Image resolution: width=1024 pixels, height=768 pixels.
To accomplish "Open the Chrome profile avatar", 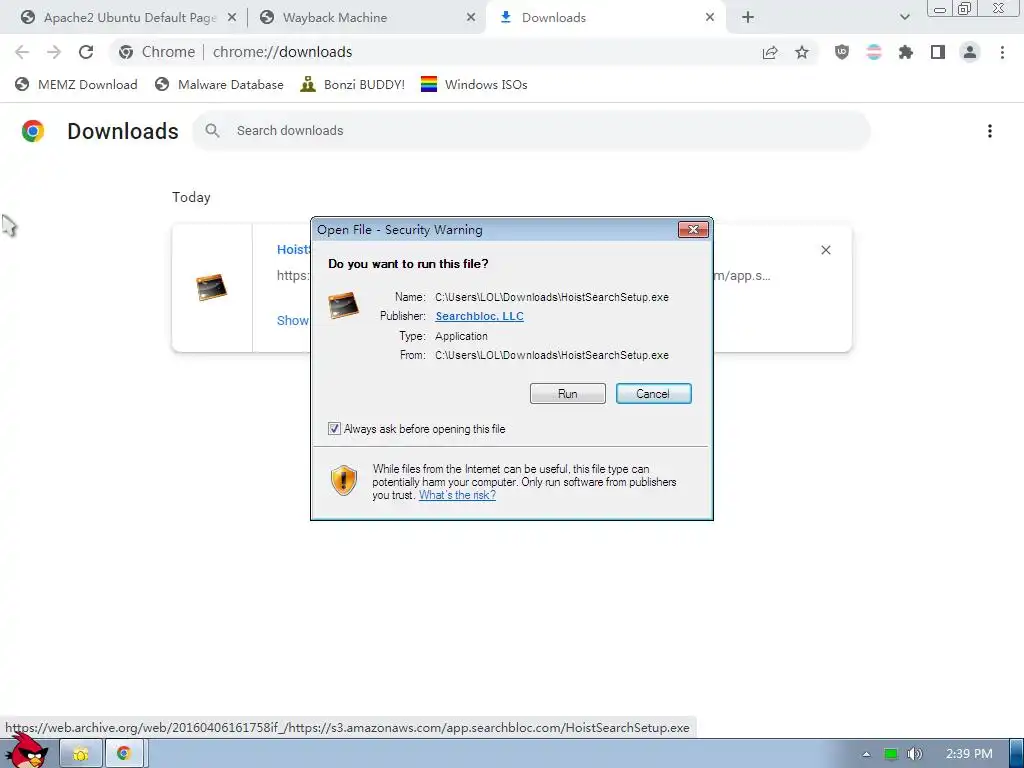I will 970,52.
